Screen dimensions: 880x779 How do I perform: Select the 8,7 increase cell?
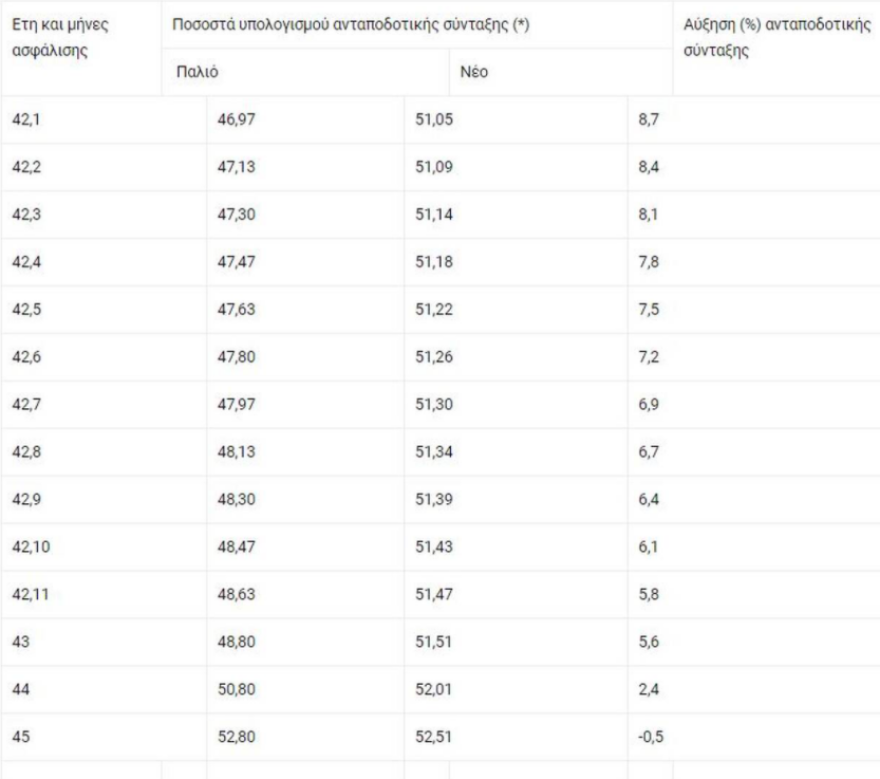coord(648,120)
